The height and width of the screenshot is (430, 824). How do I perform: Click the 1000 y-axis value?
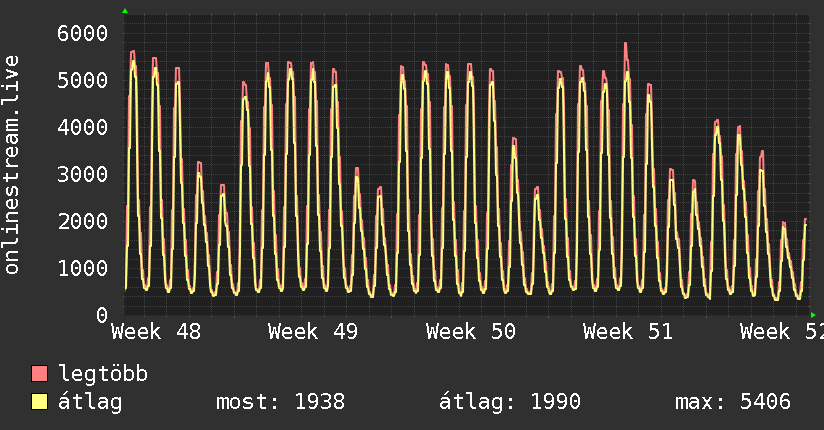pyautogui.click(x=83, y=268)
